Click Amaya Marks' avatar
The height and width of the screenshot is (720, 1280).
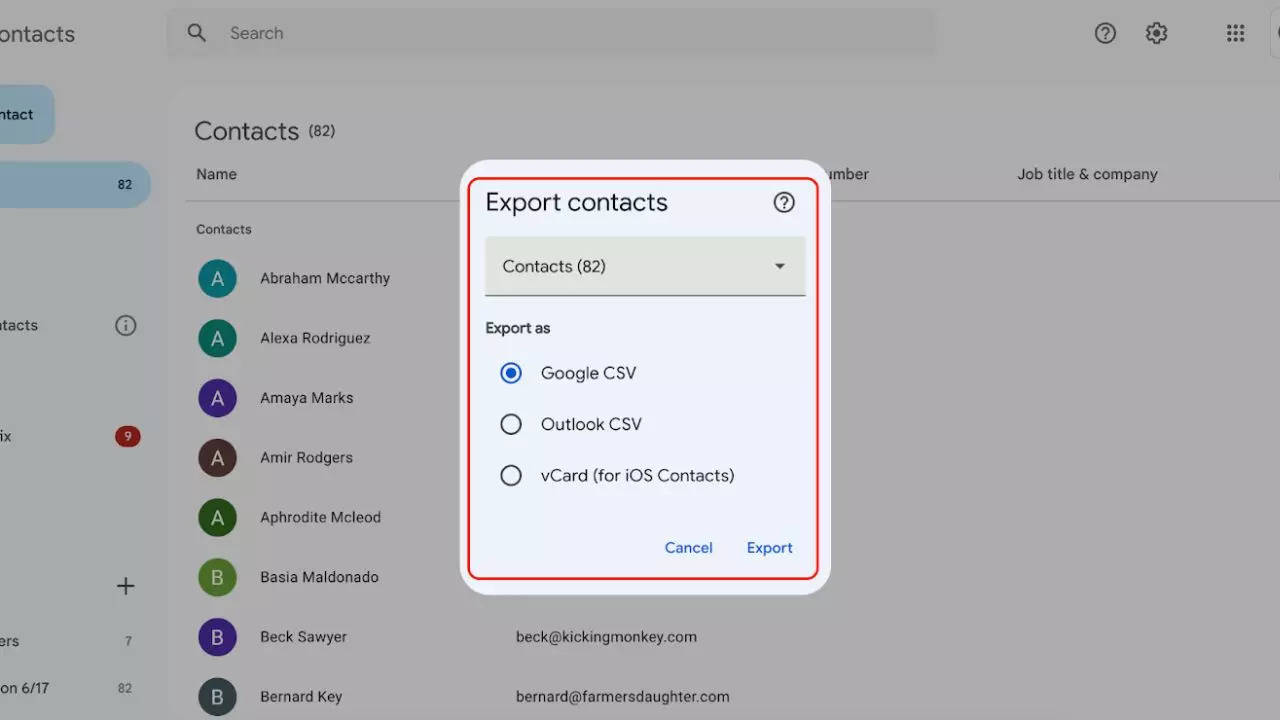pos(217,398)
